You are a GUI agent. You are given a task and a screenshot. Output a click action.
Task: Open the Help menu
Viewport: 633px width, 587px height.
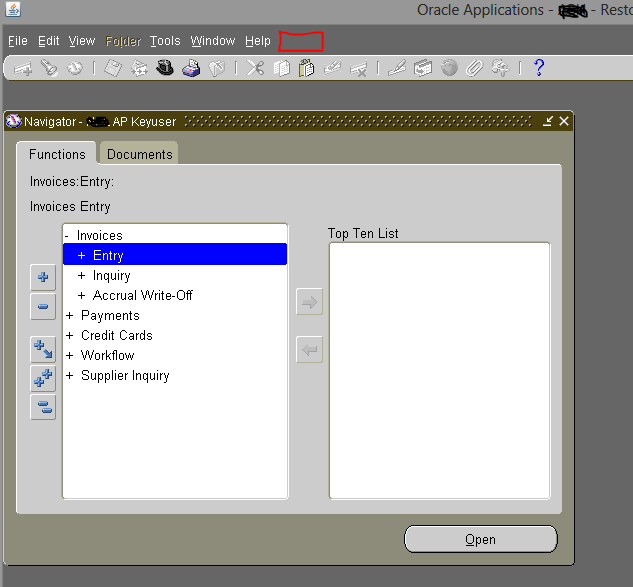pyautogui.click(x=258, y=41)
